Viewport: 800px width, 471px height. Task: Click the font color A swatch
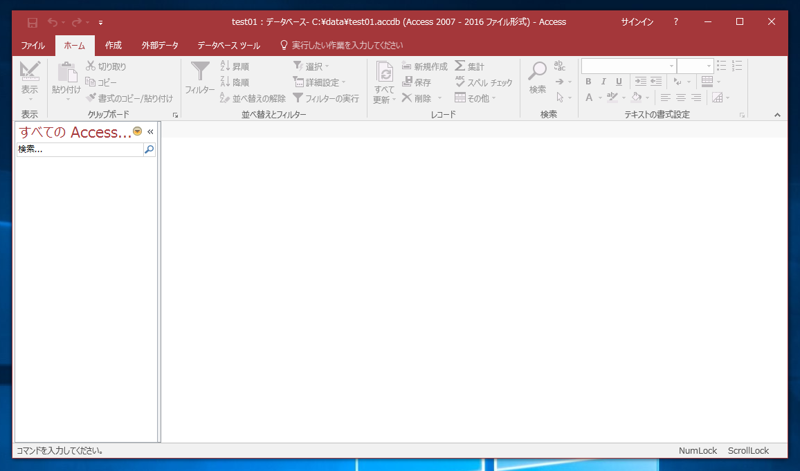click(589, 97)
